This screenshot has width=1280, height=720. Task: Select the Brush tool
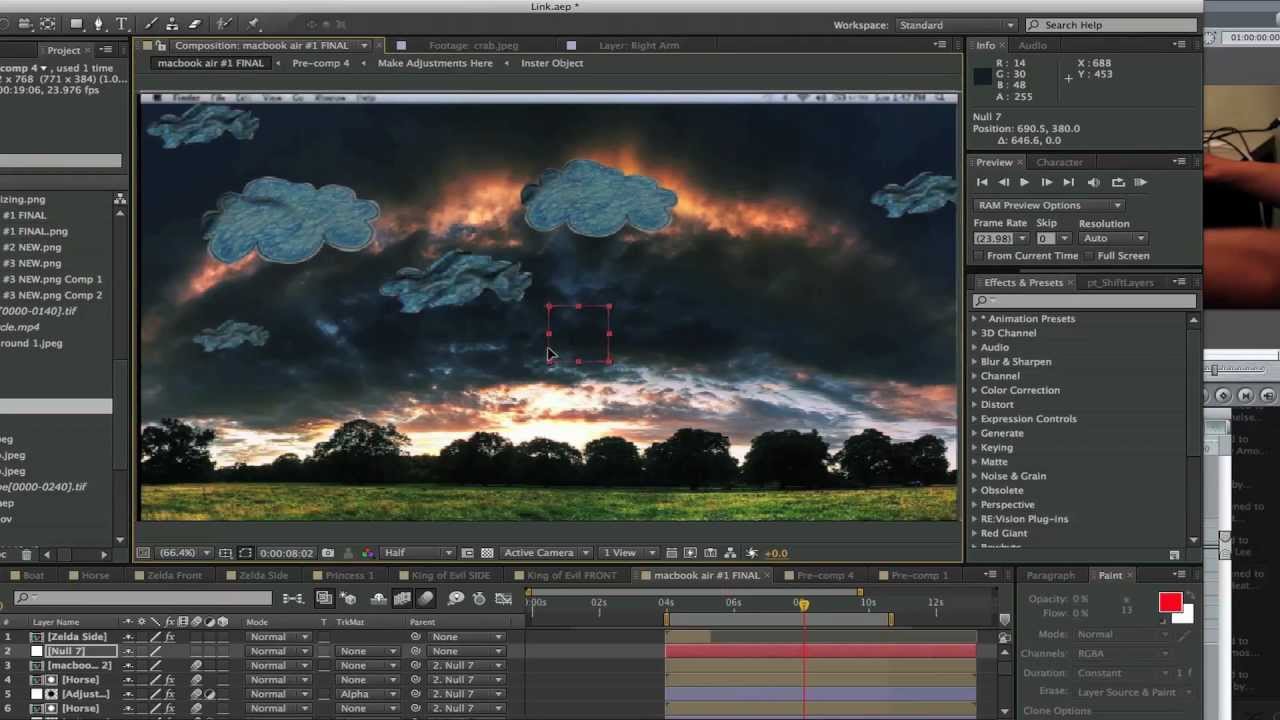(150, 23)
